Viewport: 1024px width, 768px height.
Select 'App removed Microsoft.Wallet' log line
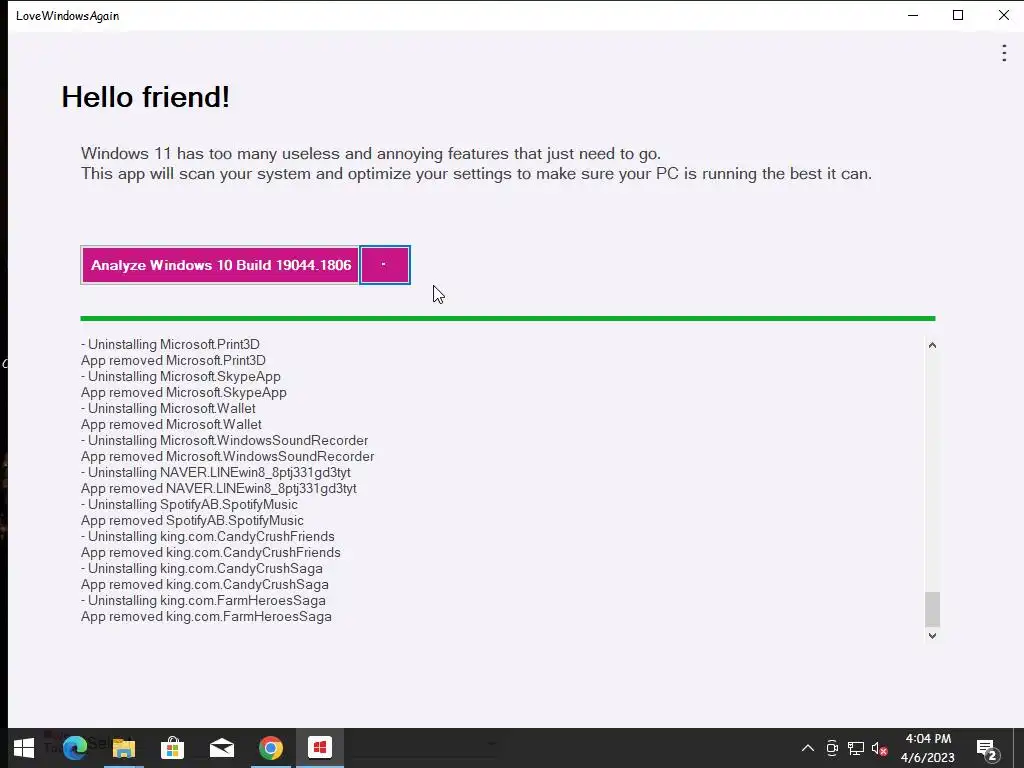[x=171, y=424]
